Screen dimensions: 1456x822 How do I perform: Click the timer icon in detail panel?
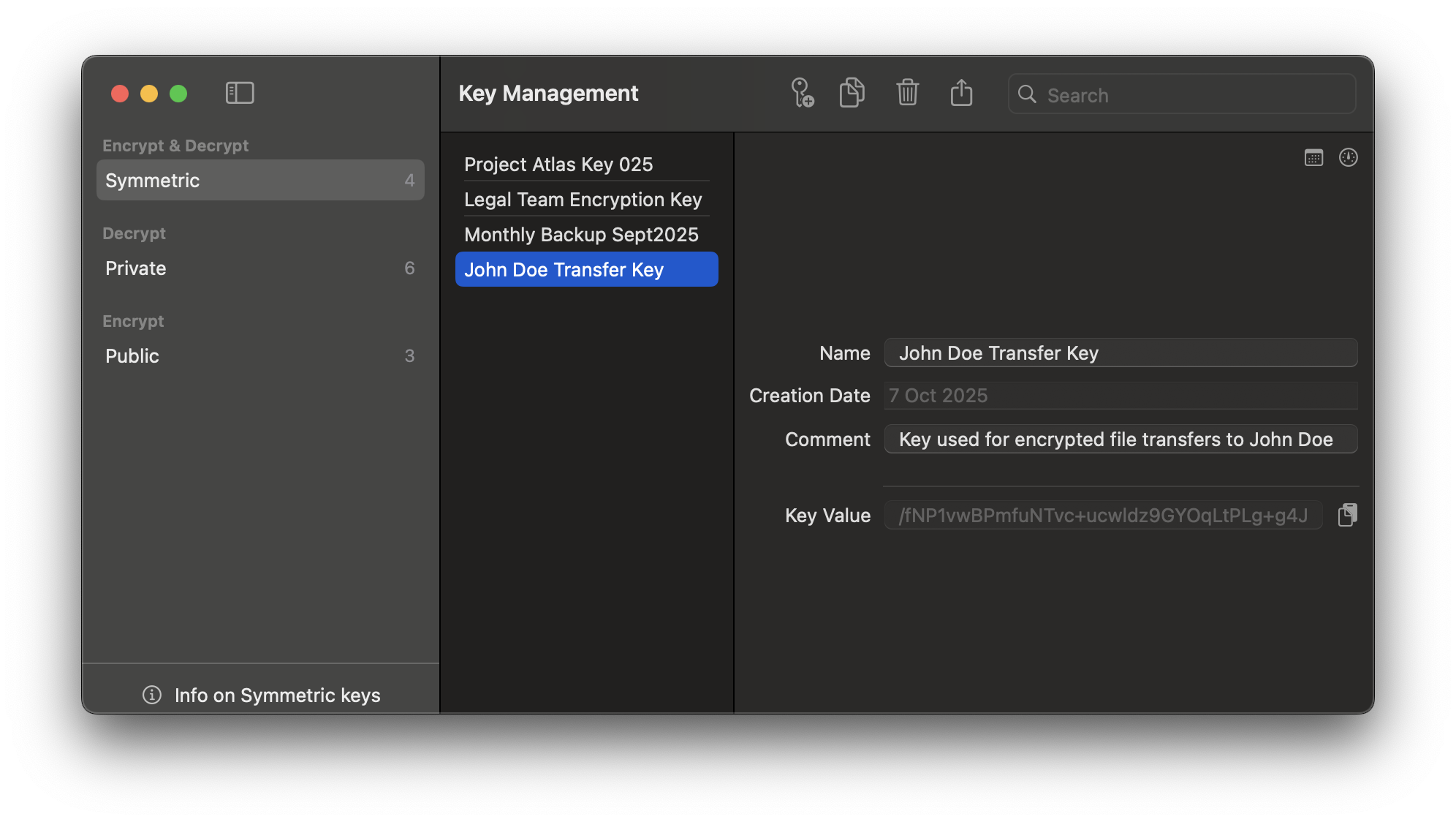[1349, 157]
